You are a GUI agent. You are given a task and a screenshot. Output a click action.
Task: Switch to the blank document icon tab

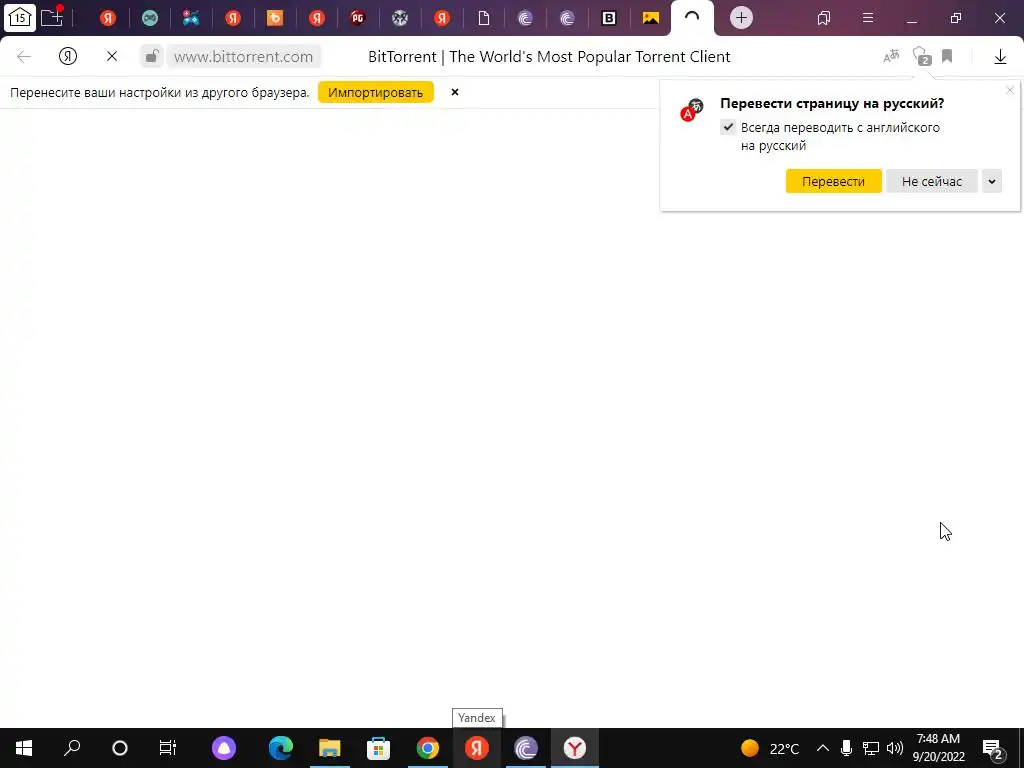483,18
